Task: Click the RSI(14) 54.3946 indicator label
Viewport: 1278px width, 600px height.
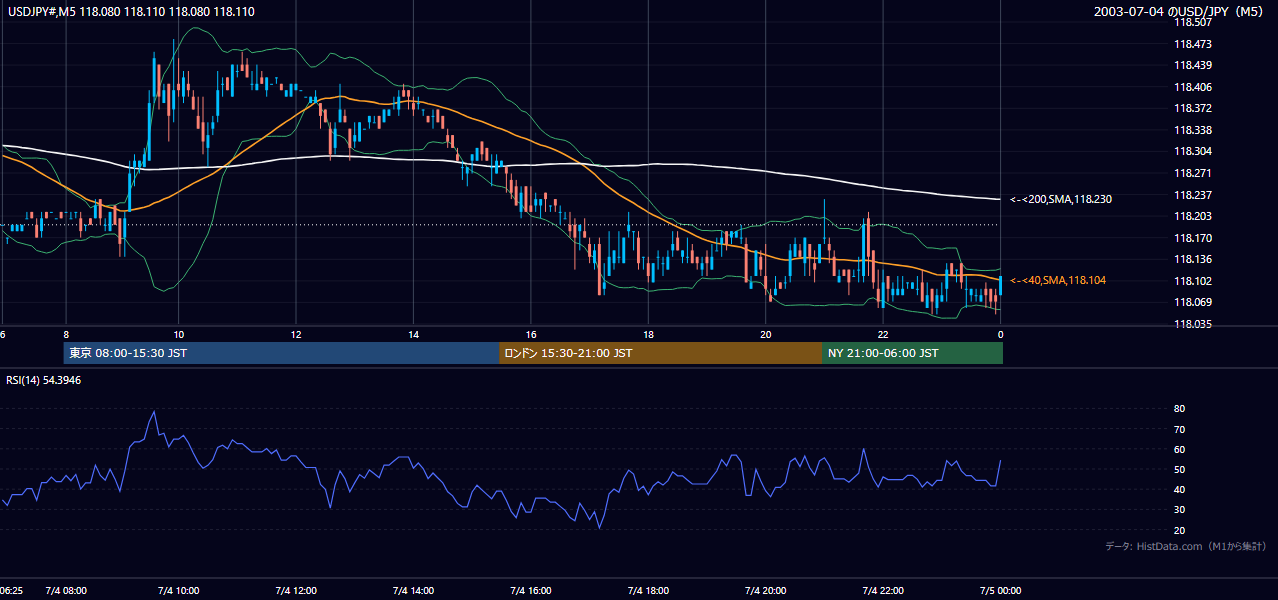Action: click(x=44, y=380)
